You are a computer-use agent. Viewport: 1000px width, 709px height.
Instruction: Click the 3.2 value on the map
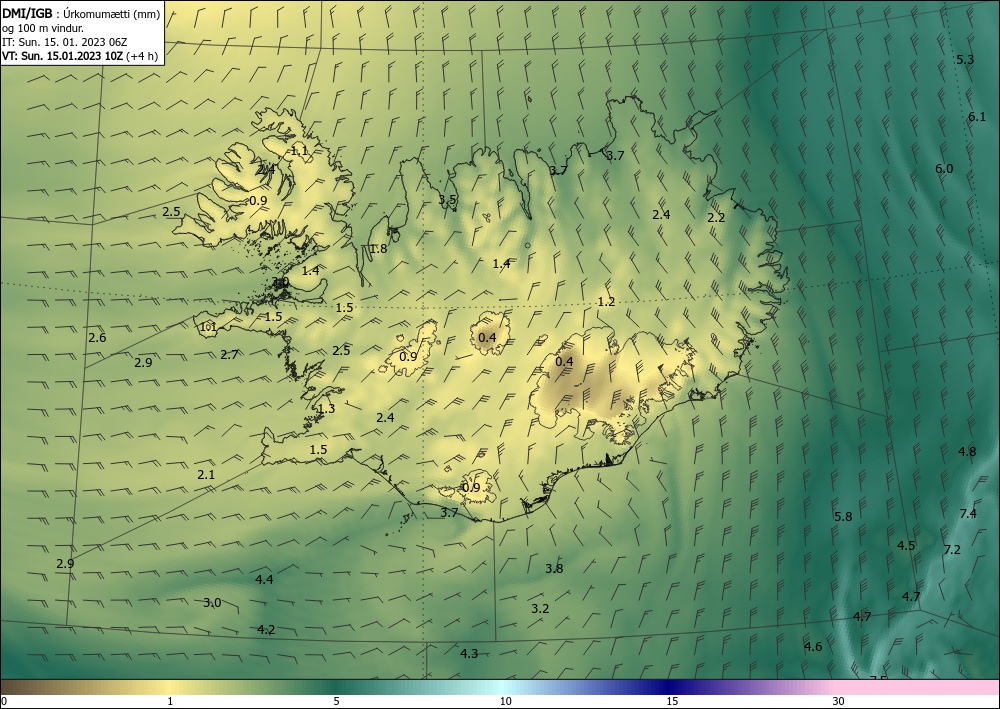point(540,608)
